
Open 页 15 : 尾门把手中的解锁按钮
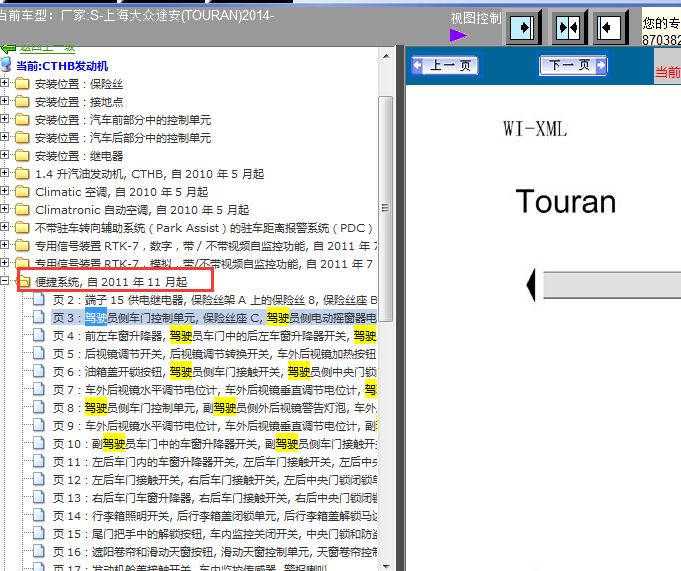point(215,534)
